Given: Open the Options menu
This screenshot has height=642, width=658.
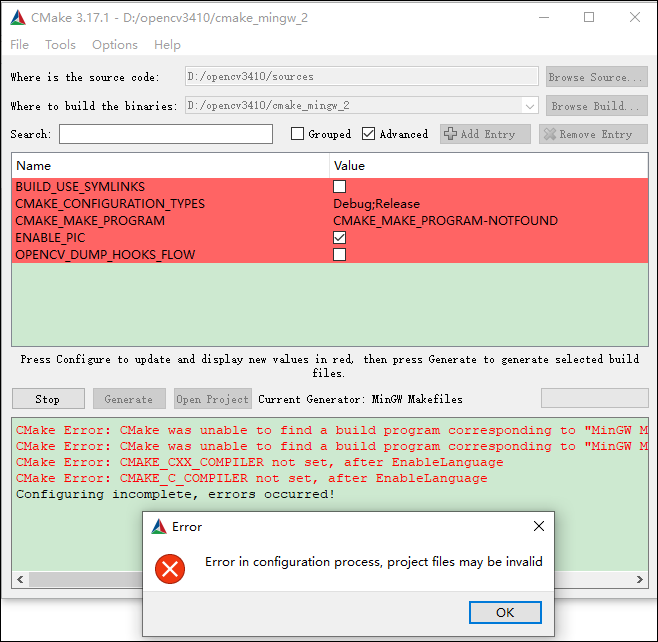Looking at the screenshot, I should coord(115,44).
